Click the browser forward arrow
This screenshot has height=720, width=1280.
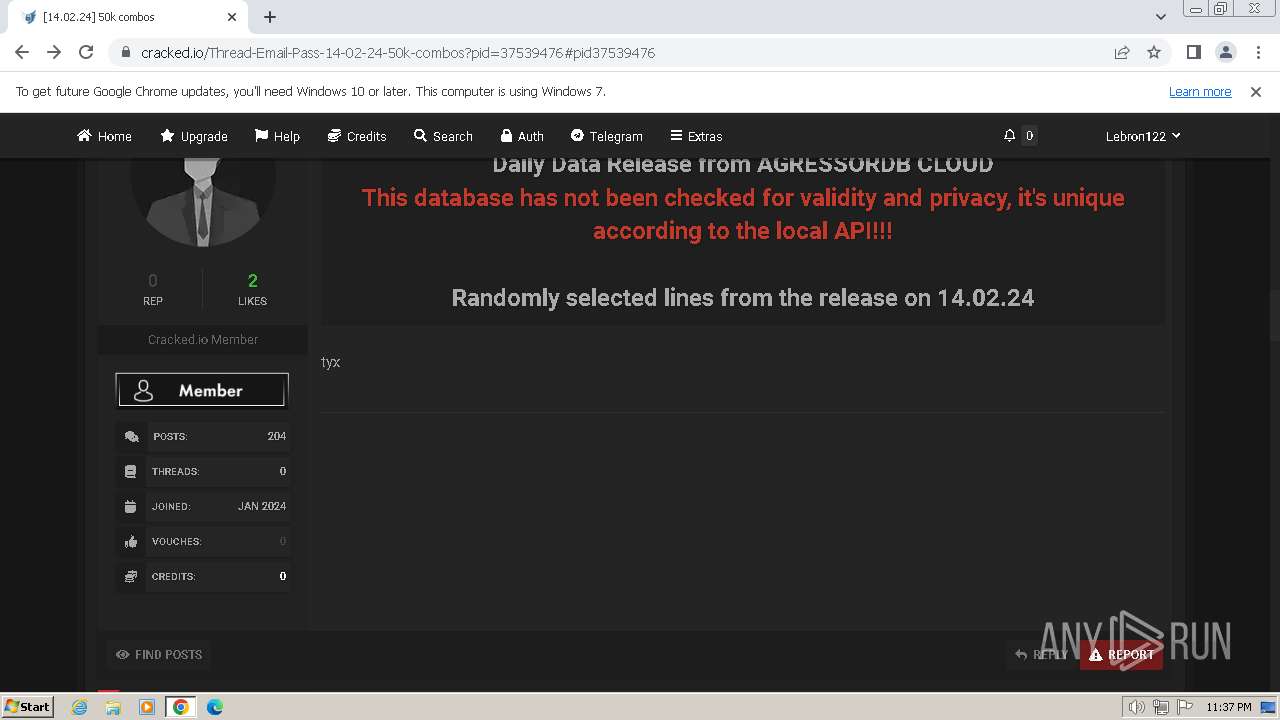click(54, 52)
